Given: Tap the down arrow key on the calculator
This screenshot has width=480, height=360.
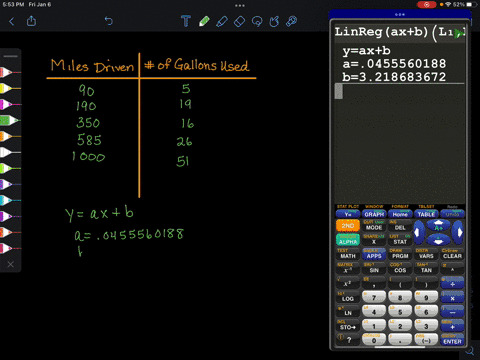Looking at the screenshot, I should tap(438, 239).
